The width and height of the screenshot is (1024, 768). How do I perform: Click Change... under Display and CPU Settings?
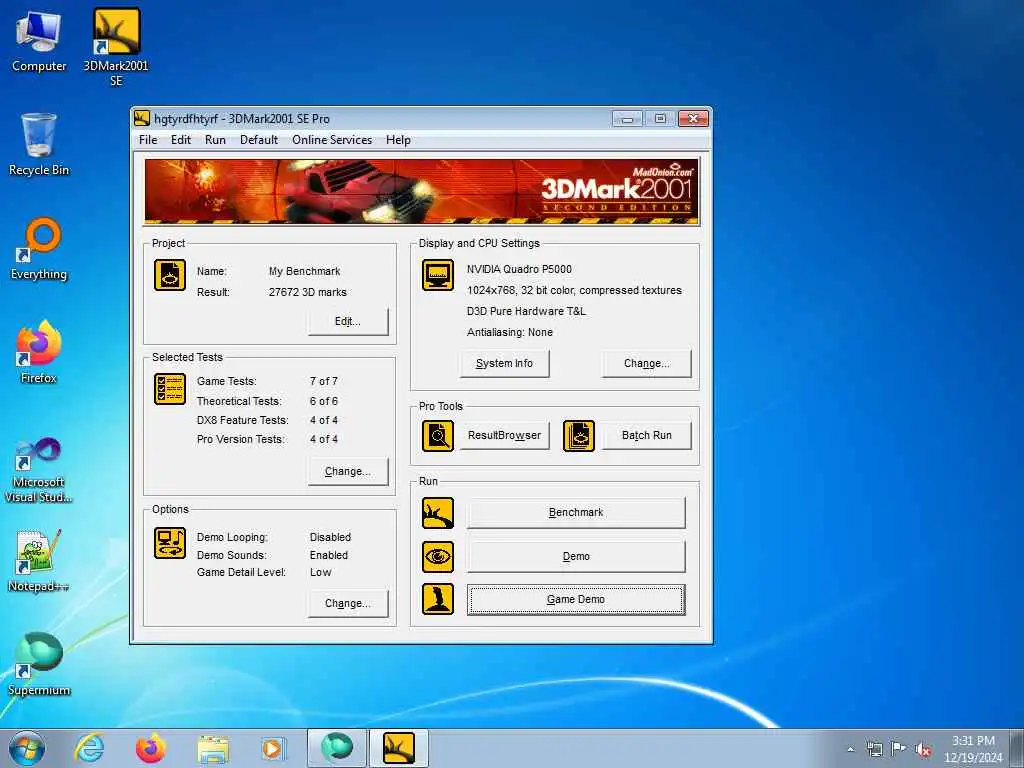647,364
